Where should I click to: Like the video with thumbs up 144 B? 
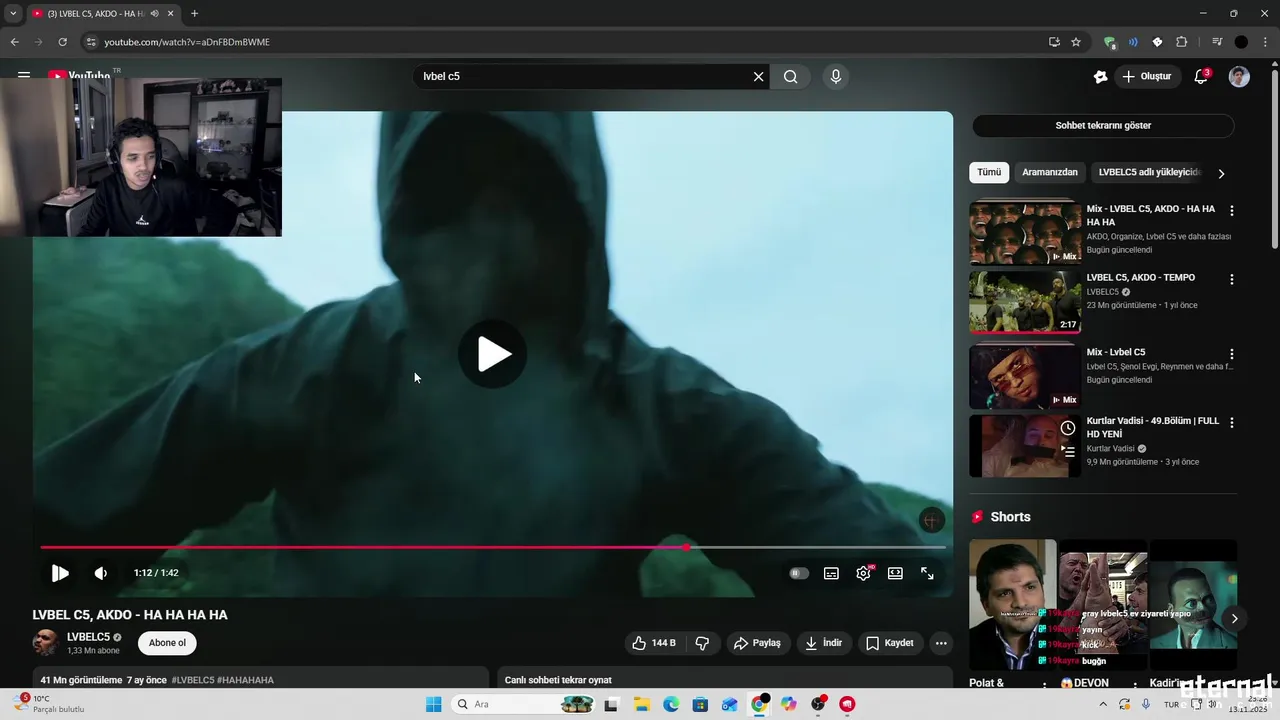click(x=654, y=643)
